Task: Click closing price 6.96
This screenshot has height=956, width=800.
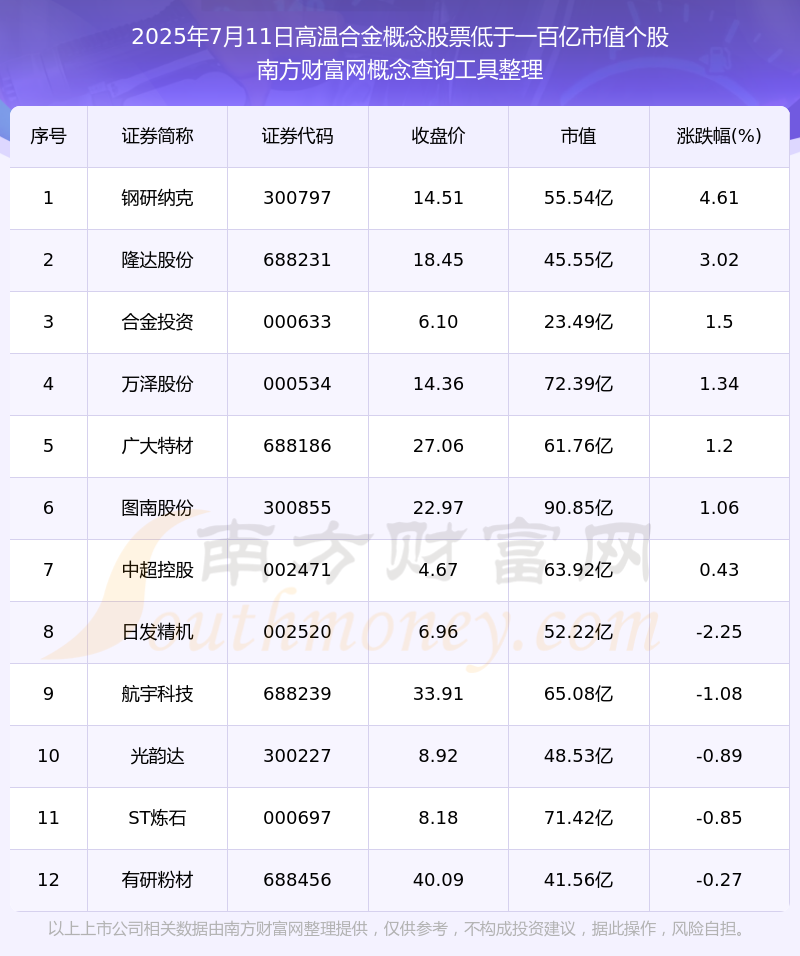Action: pyautogui.click(x=438, y=632)
